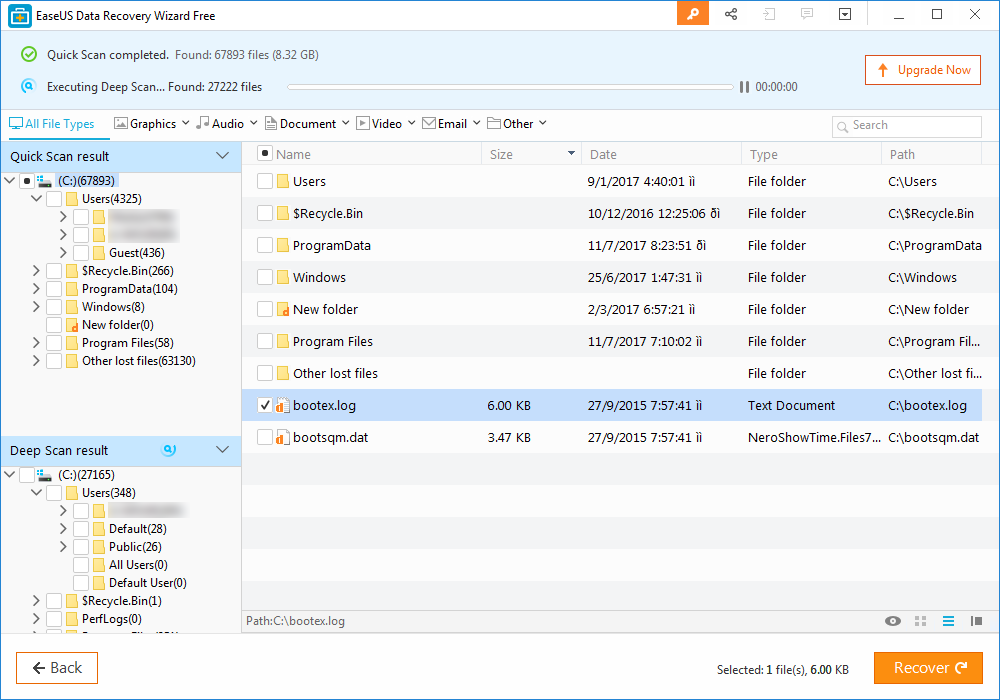
Task: Collapse the Deep Scan result panel
Action: click(223, 449)
